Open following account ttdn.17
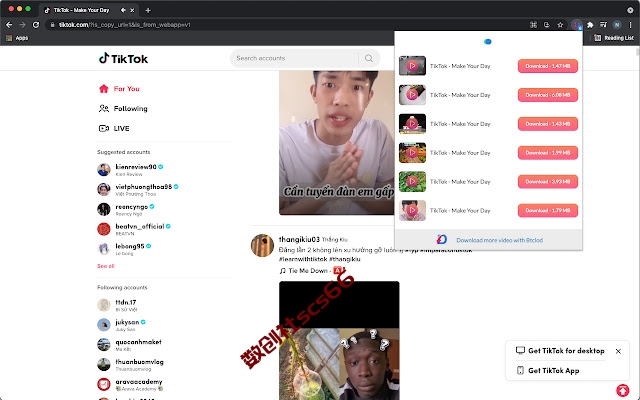This screenshot has width=640, height=400. pos(117,305)
